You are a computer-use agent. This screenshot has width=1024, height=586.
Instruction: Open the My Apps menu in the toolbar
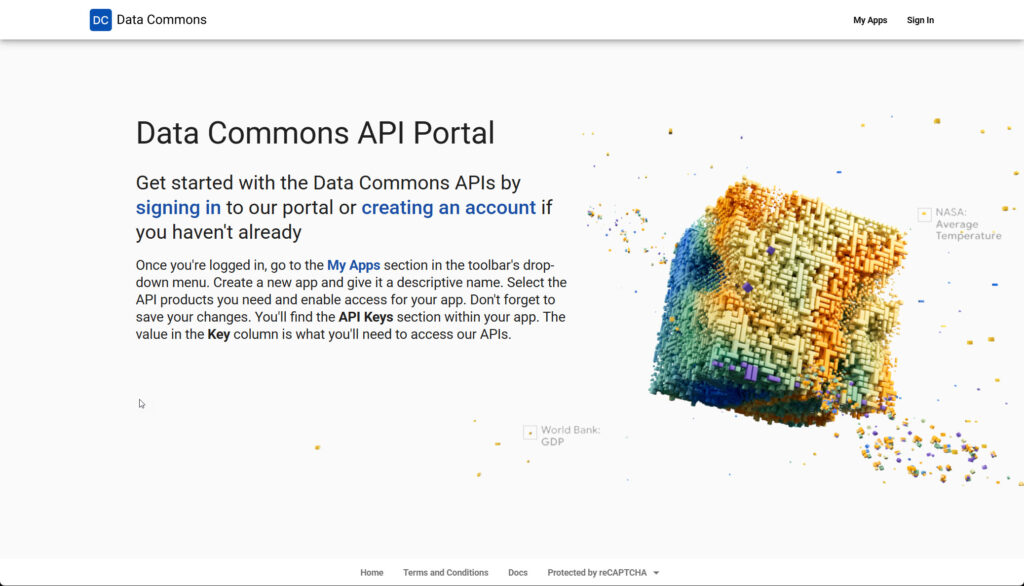click(869, 19)
